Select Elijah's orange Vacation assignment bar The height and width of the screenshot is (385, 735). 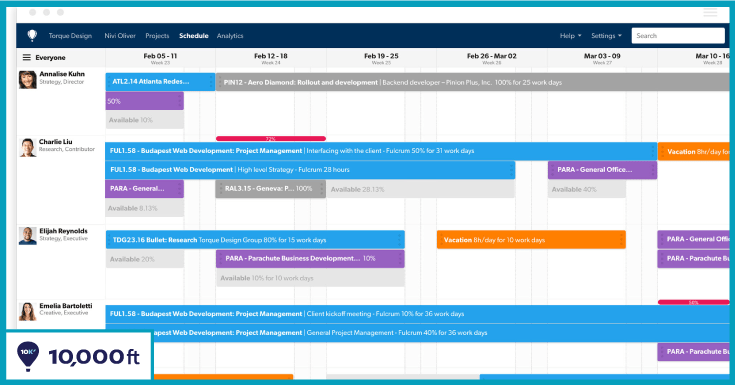[x=531, y=240]
